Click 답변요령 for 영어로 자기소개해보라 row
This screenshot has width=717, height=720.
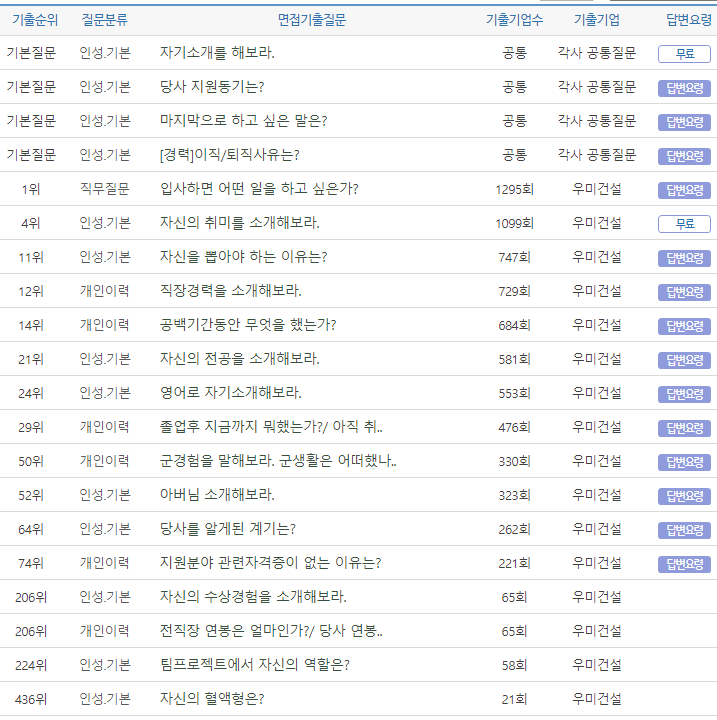click(684, 394)
